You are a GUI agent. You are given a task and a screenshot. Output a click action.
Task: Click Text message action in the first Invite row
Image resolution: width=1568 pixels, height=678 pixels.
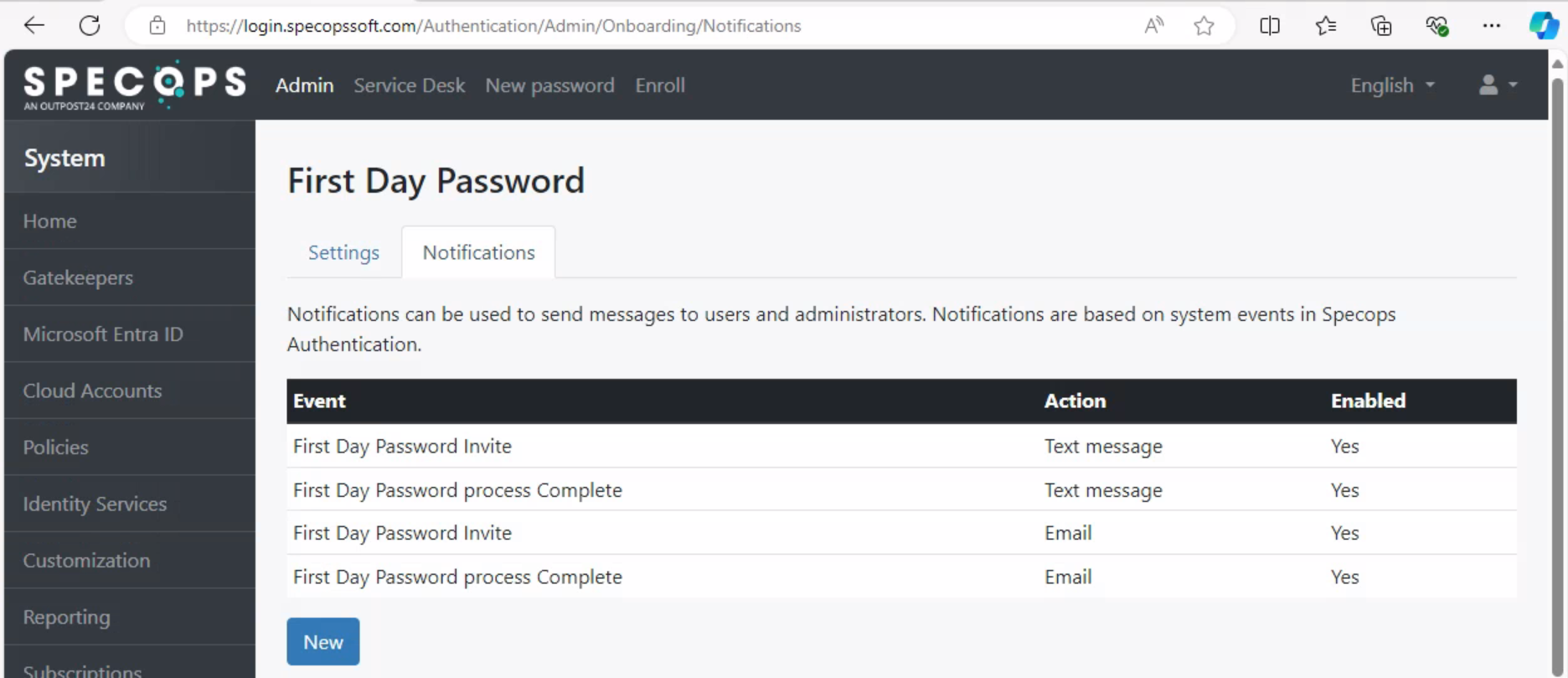pyautogui.click(x=1103, y=447)
